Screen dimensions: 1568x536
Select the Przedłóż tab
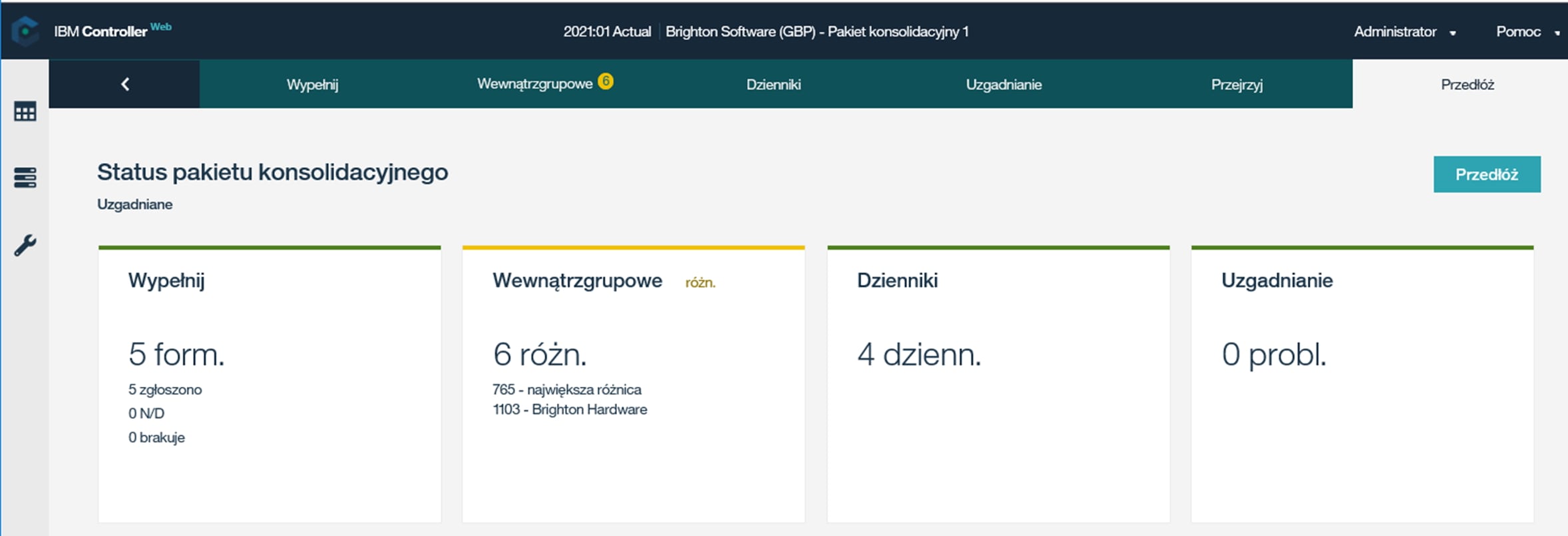point(1467,85)
